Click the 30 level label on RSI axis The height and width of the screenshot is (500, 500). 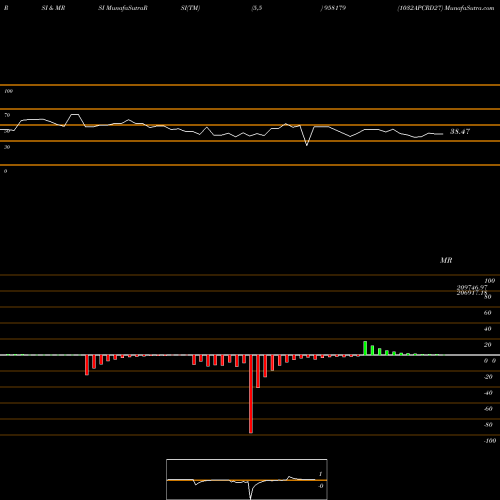7,147
